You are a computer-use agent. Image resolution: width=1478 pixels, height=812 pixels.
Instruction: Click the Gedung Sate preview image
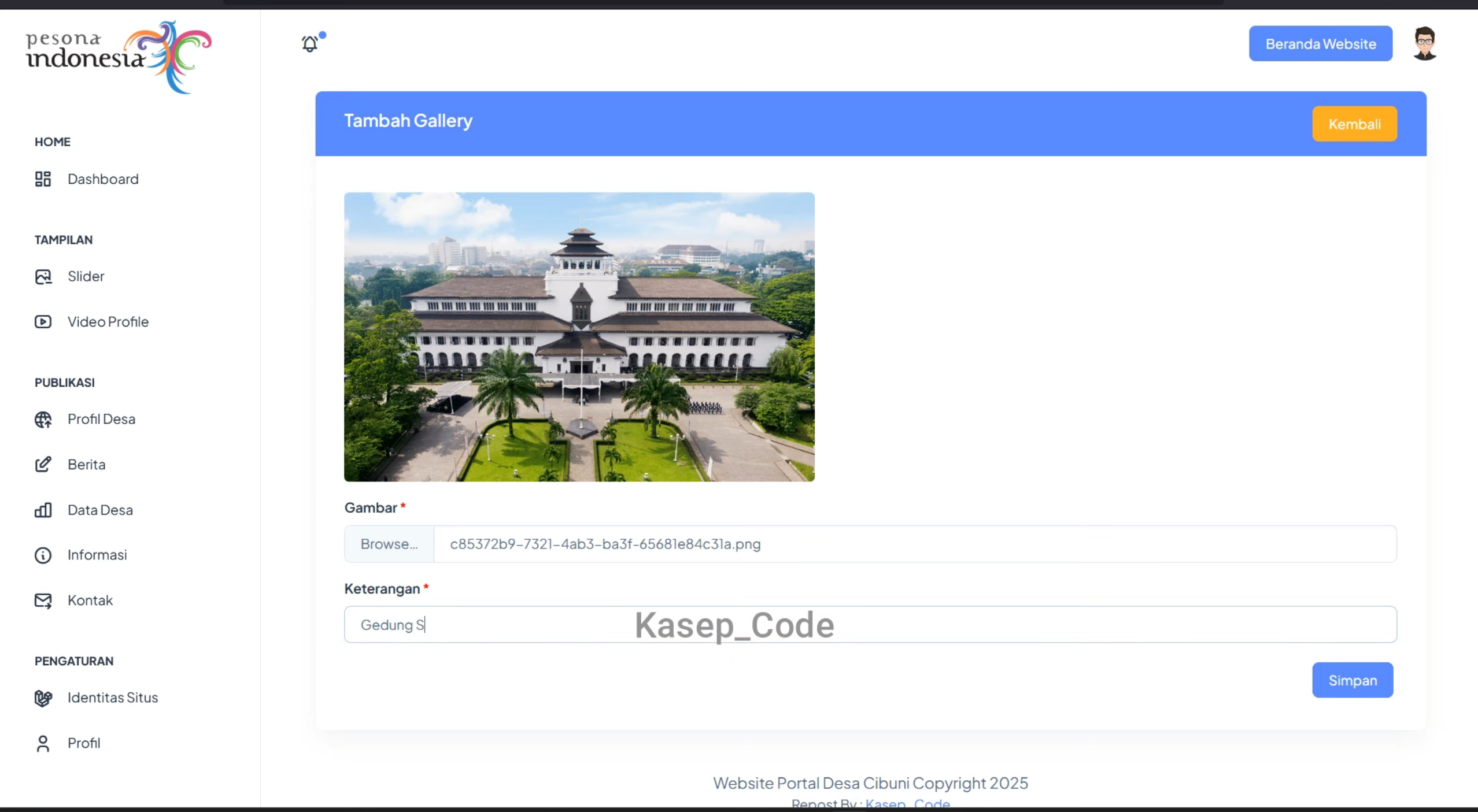tap(579, 337)
